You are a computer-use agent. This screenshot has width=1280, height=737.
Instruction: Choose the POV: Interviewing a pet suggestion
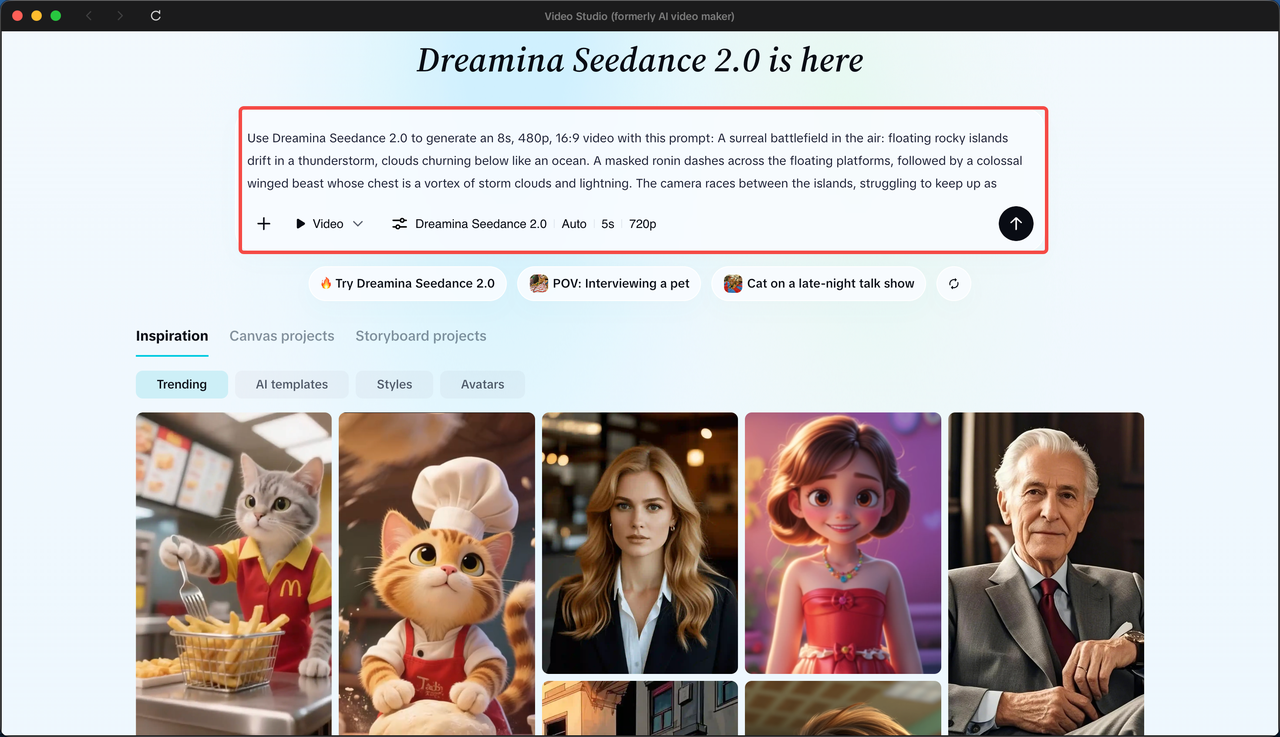609,284
